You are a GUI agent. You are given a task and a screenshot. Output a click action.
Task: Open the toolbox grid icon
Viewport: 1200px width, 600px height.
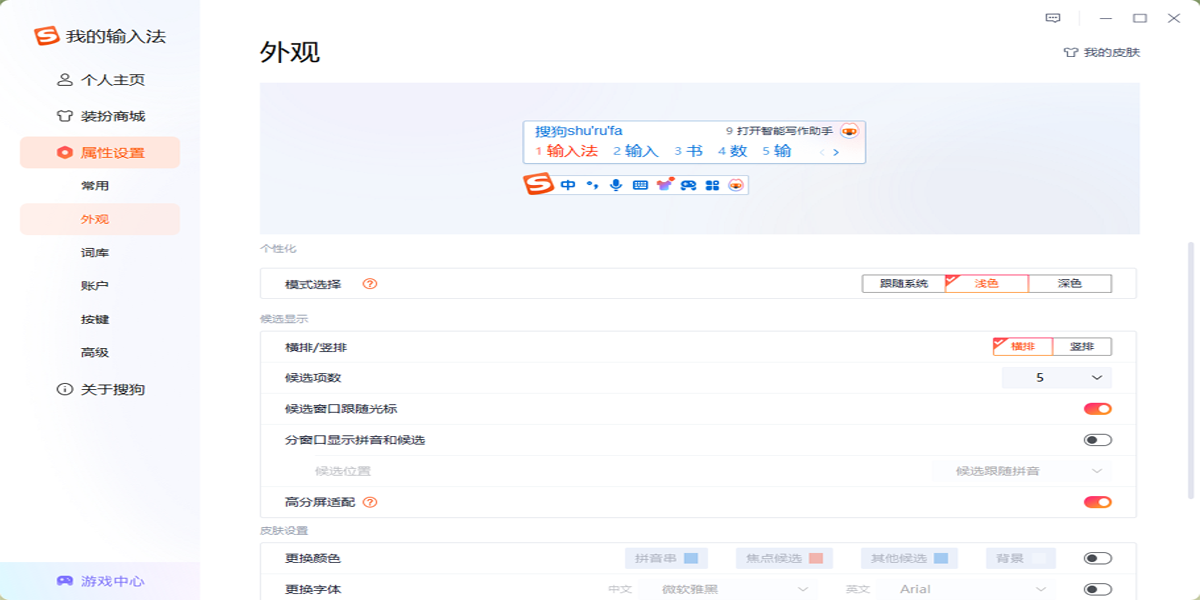tap(710, 184)
